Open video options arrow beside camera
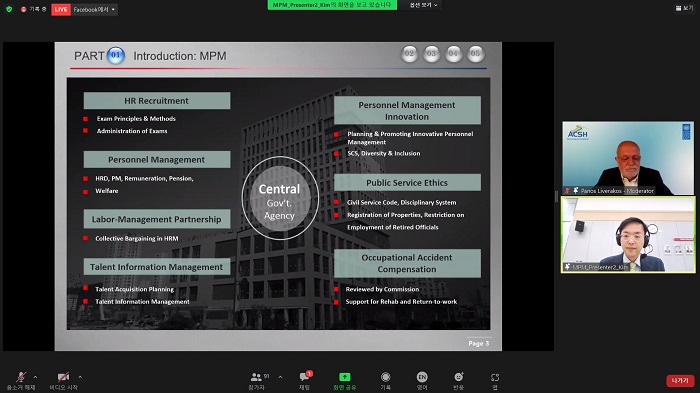Image resolution: width=700 pixels, height=393 pixels. coord(80,377)
